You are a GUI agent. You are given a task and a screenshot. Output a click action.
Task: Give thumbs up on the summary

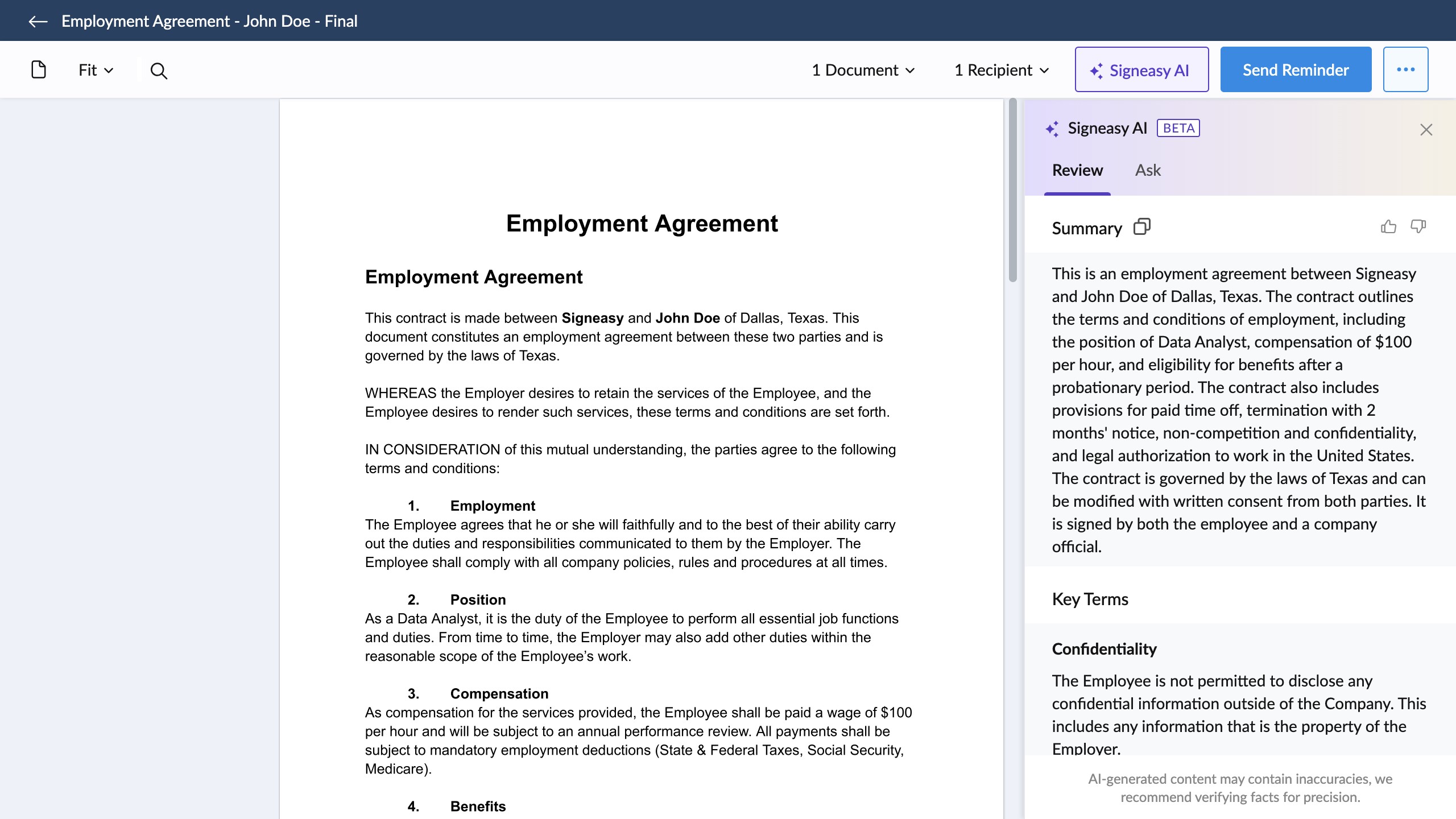1388,227
